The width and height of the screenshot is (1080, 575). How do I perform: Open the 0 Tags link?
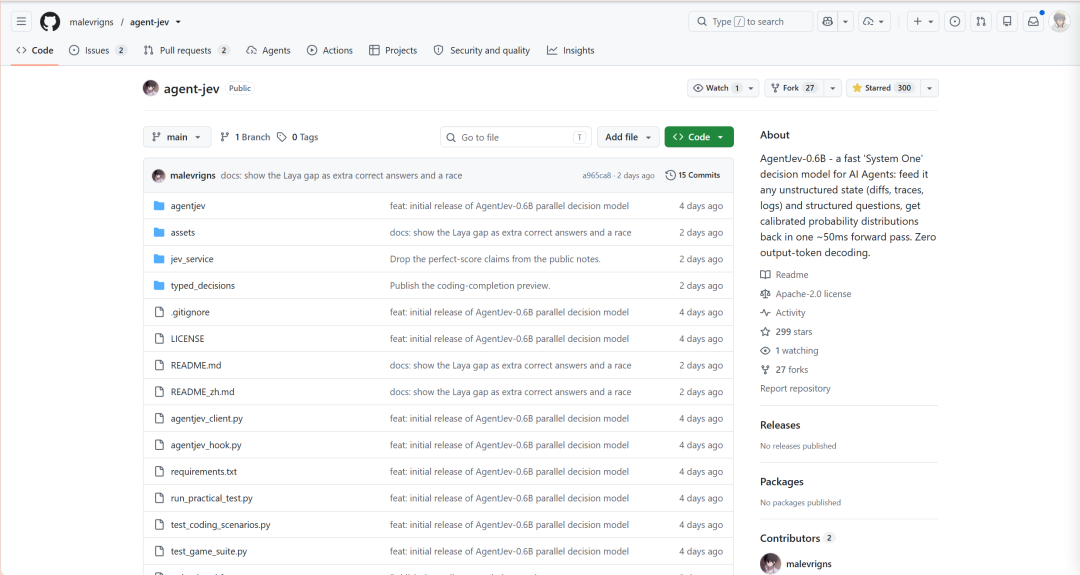point(298,137)
